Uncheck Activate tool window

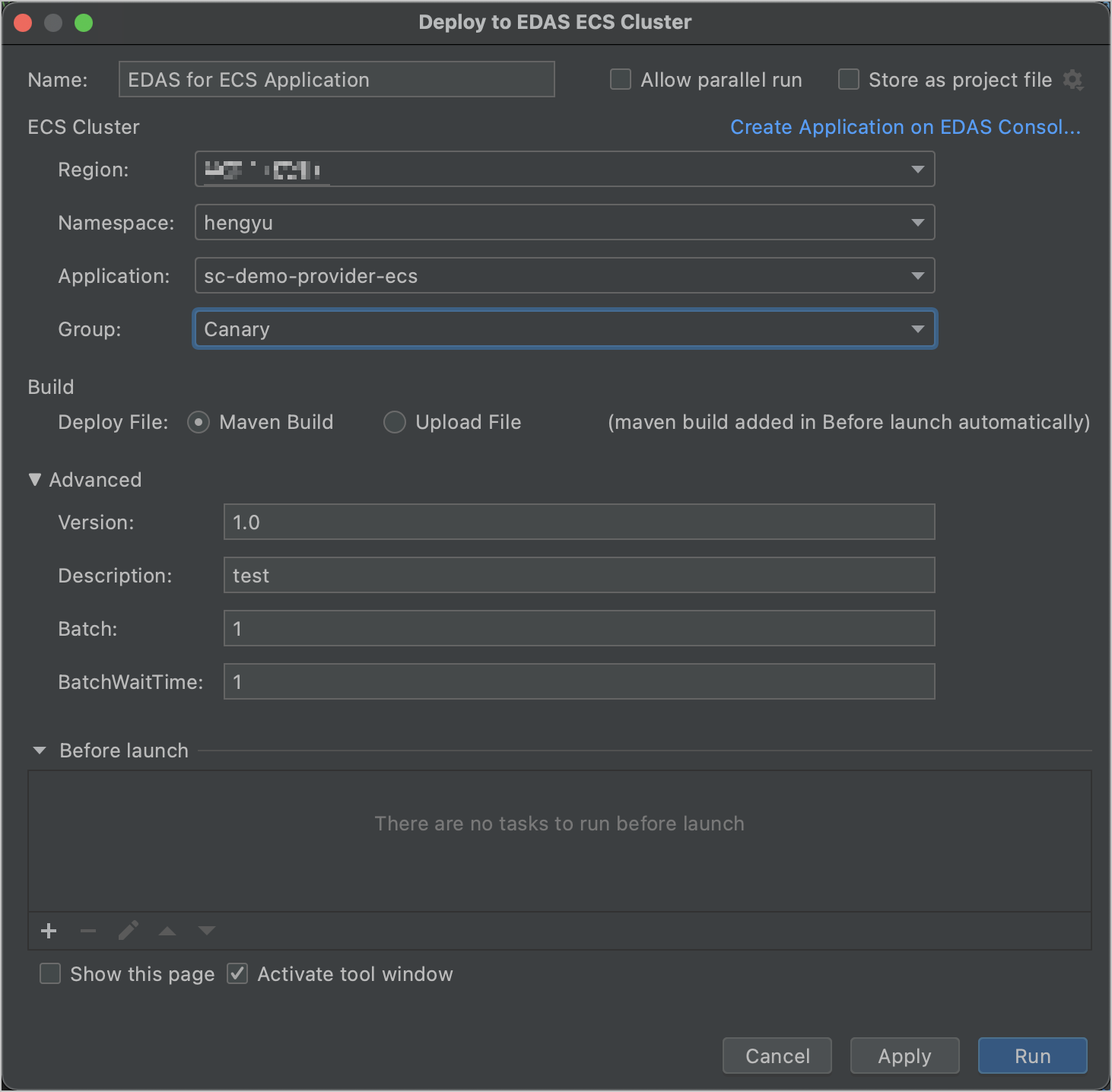[x=238, y=974]
